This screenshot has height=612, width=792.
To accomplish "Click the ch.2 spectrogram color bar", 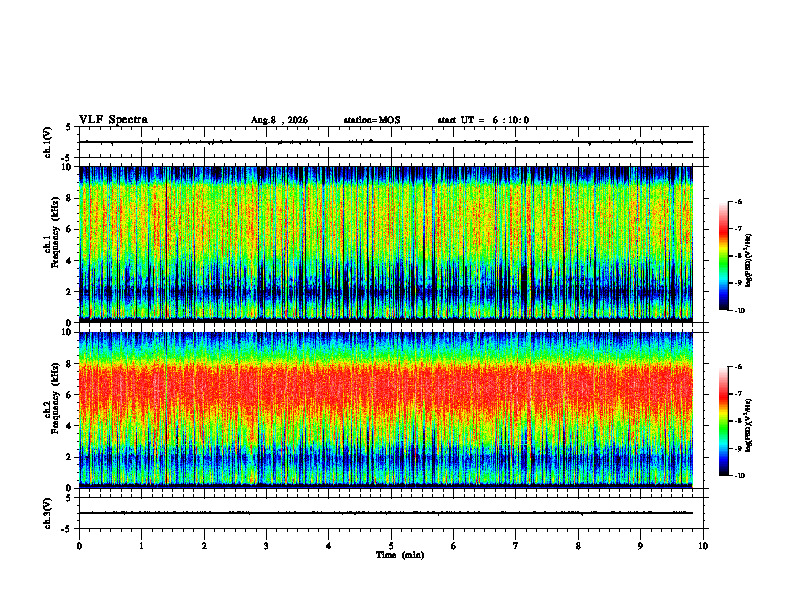I will pyautogui.click(x=724, y=421).
